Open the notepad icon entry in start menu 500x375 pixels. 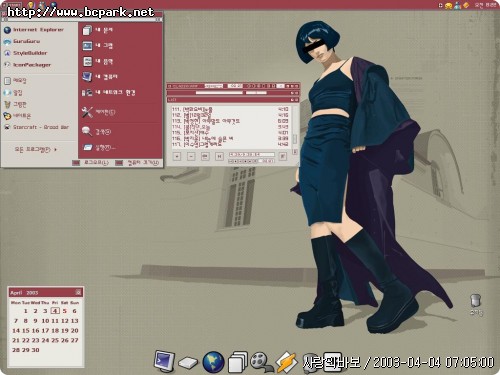click(7, 81)
